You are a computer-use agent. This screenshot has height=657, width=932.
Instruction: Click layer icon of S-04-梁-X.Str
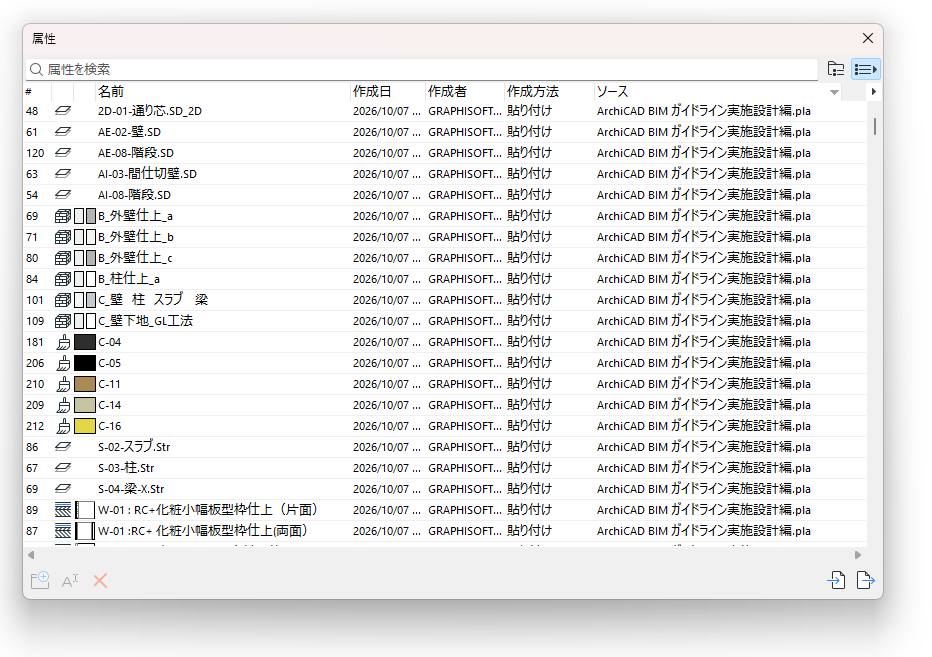coord(63,489)
